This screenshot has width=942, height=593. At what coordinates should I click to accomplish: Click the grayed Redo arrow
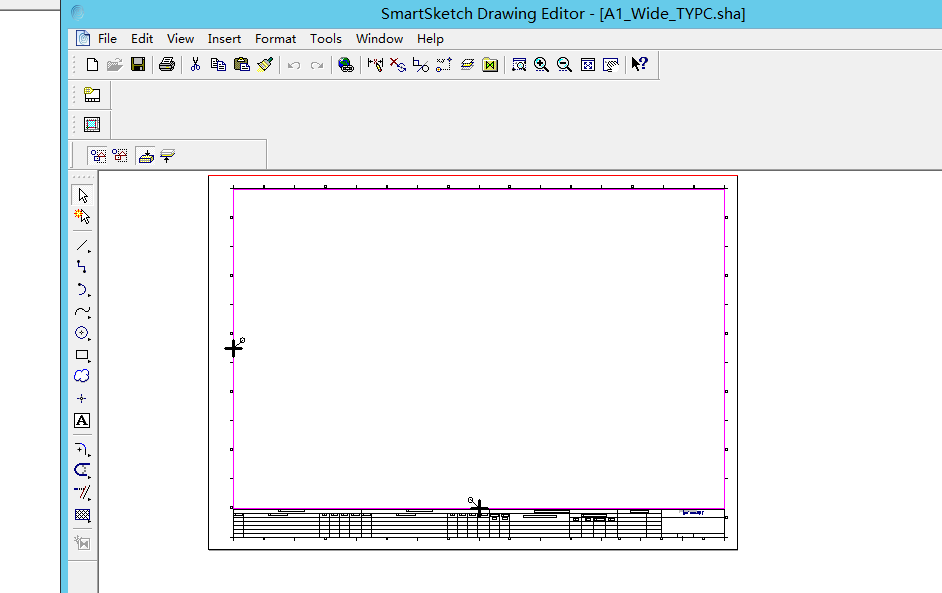[x=317, y=65]
